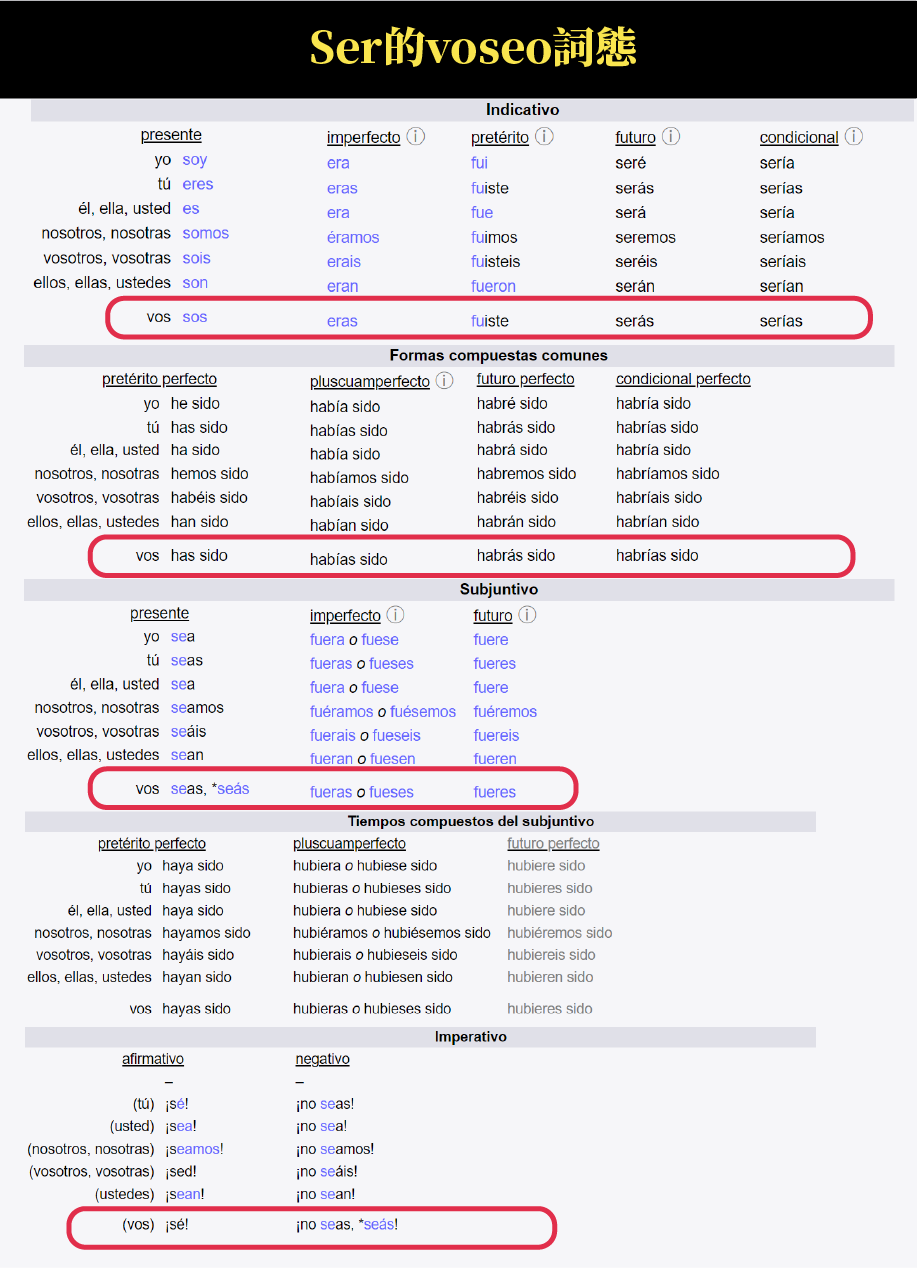This screenshot has height=1268, width=917.
Task: Open the 'condicional perfecto' header link
Action: [683, 379]
